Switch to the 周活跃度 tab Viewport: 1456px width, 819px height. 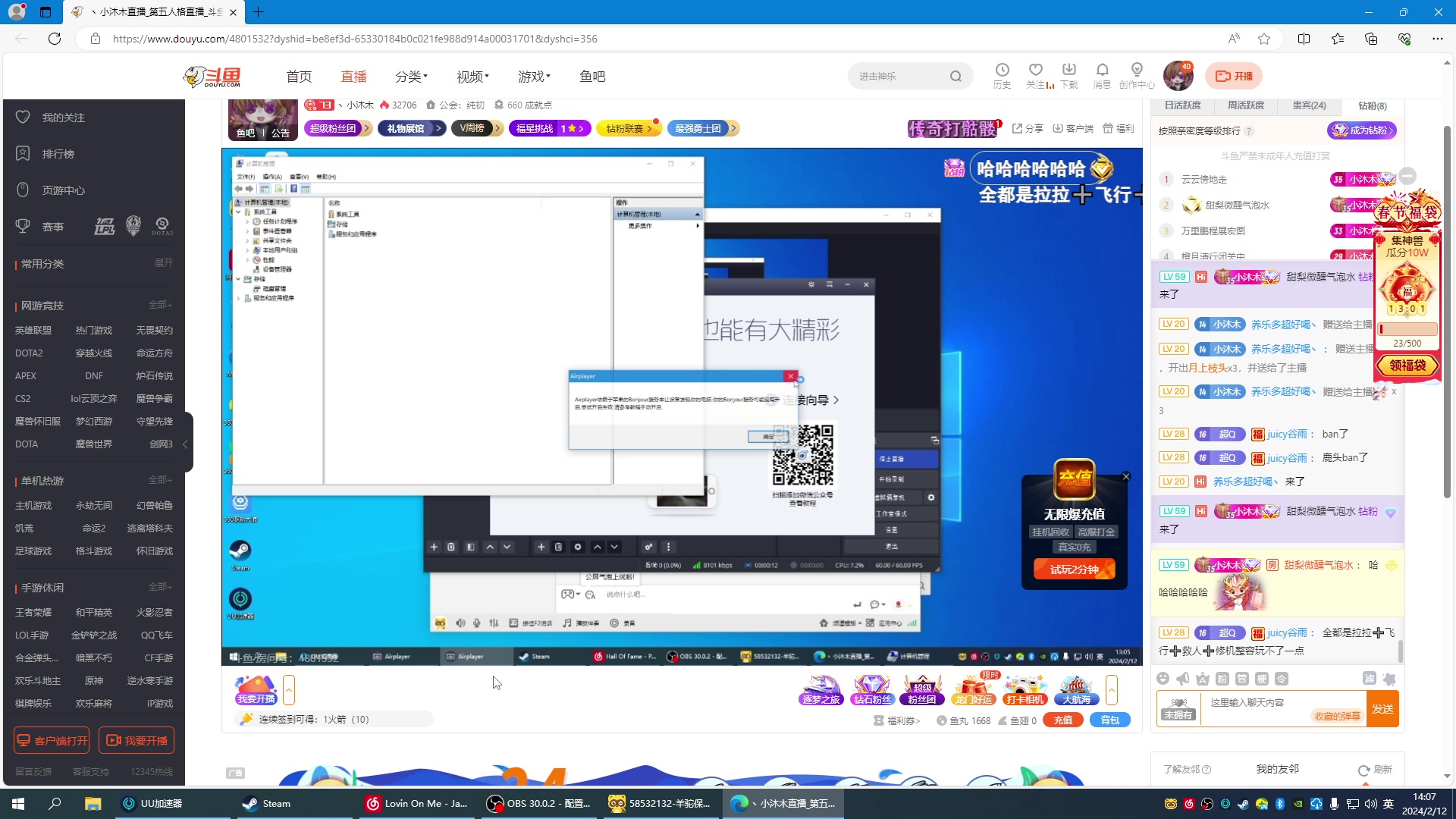click(1245, 105)
